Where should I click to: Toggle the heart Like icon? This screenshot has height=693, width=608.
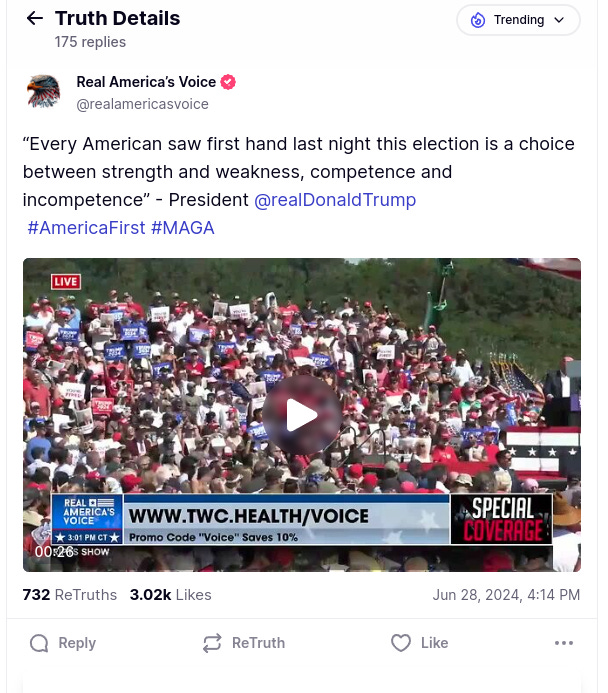click(401, 643)
